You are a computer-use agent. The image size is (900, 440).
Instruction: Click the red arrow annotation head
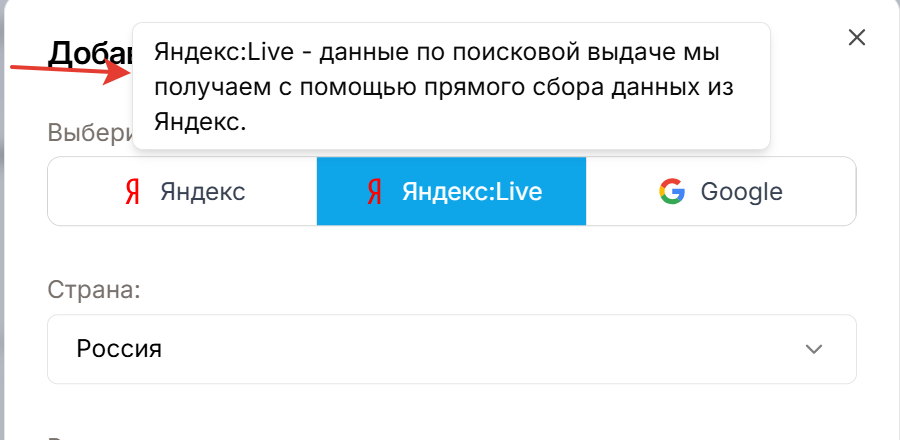pos(117,72)
